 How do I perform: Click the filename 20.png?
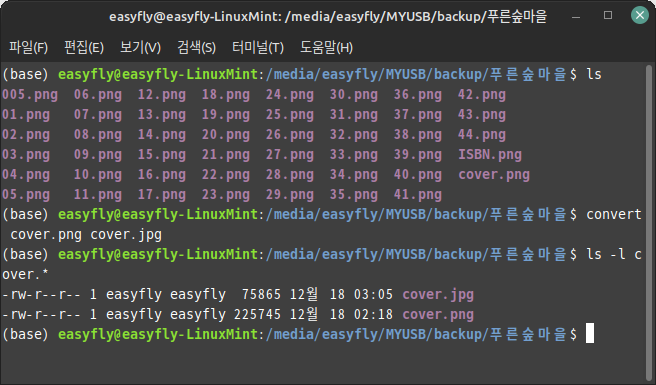pos(226,135)
